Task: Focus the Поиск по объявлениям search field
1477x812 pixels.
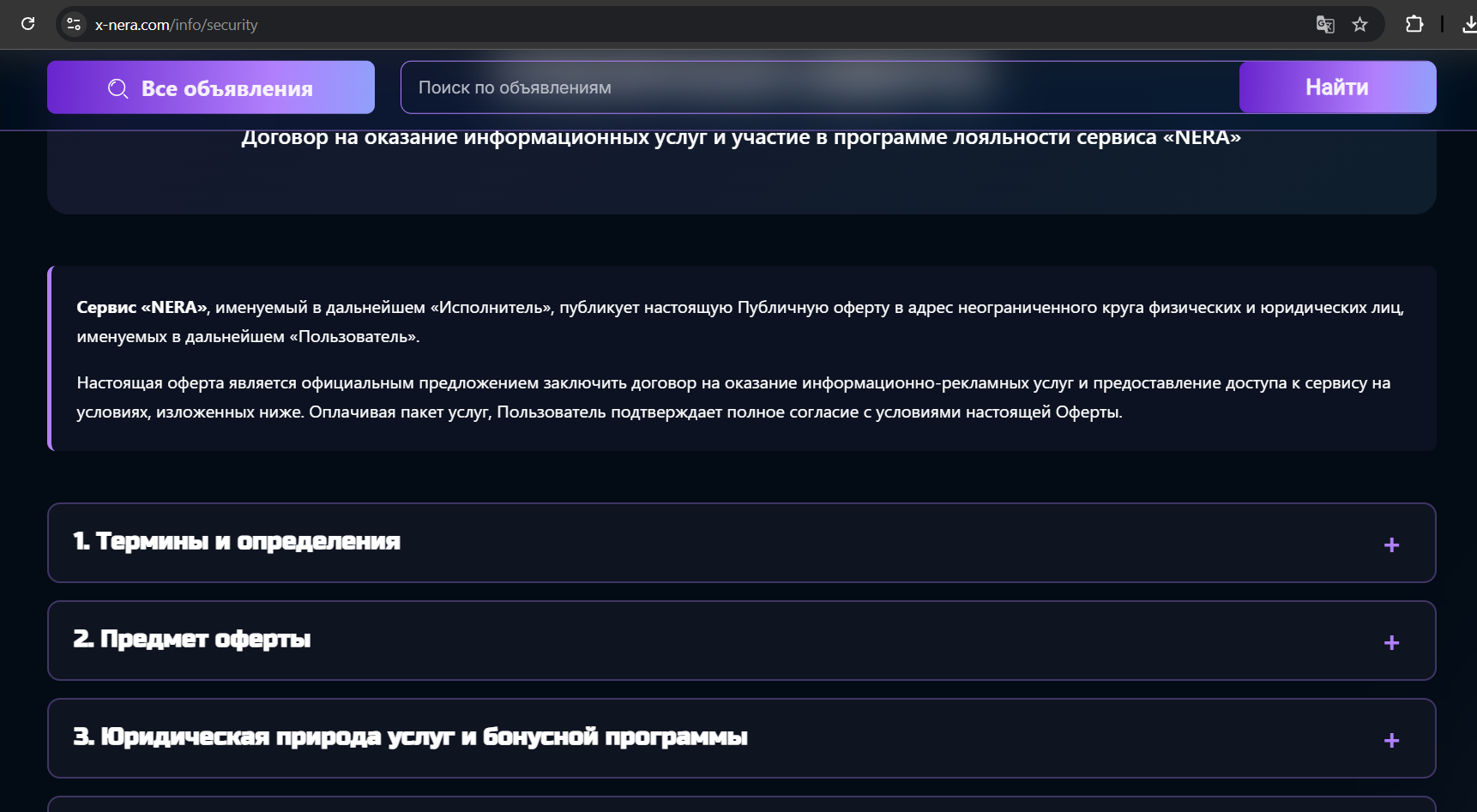Action: tap(820, 87)
